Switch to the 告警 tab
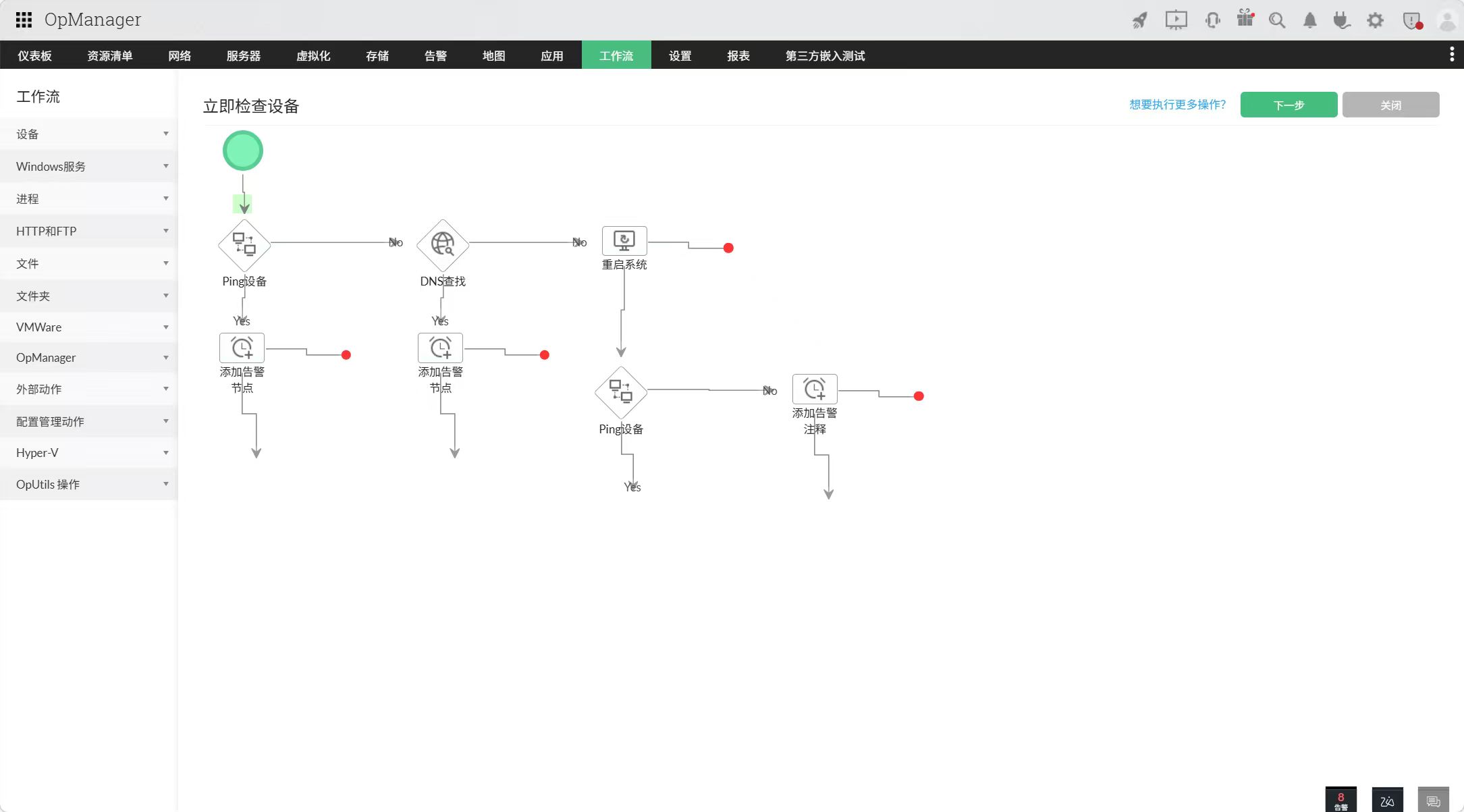Image resolution: width=1464 pixels, height=812 pixels. (x=435, y=56)
